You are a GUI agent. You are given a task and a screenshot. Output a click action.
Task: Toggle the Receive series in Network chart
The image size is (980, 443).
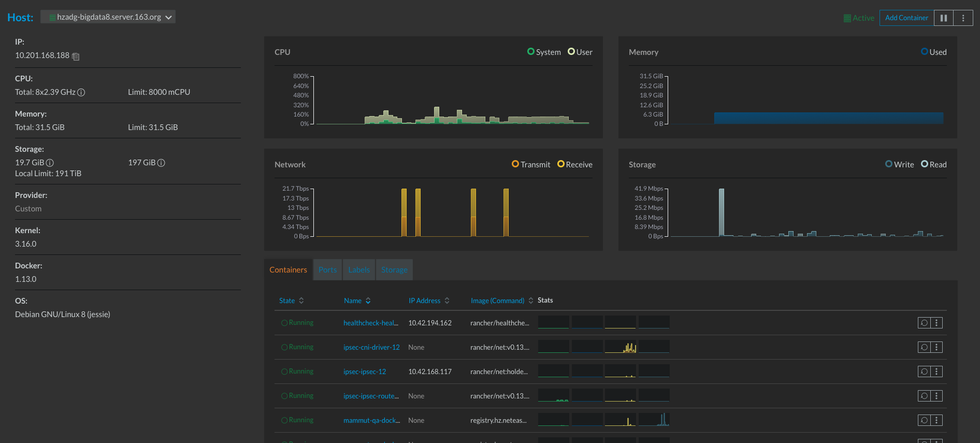574,164
